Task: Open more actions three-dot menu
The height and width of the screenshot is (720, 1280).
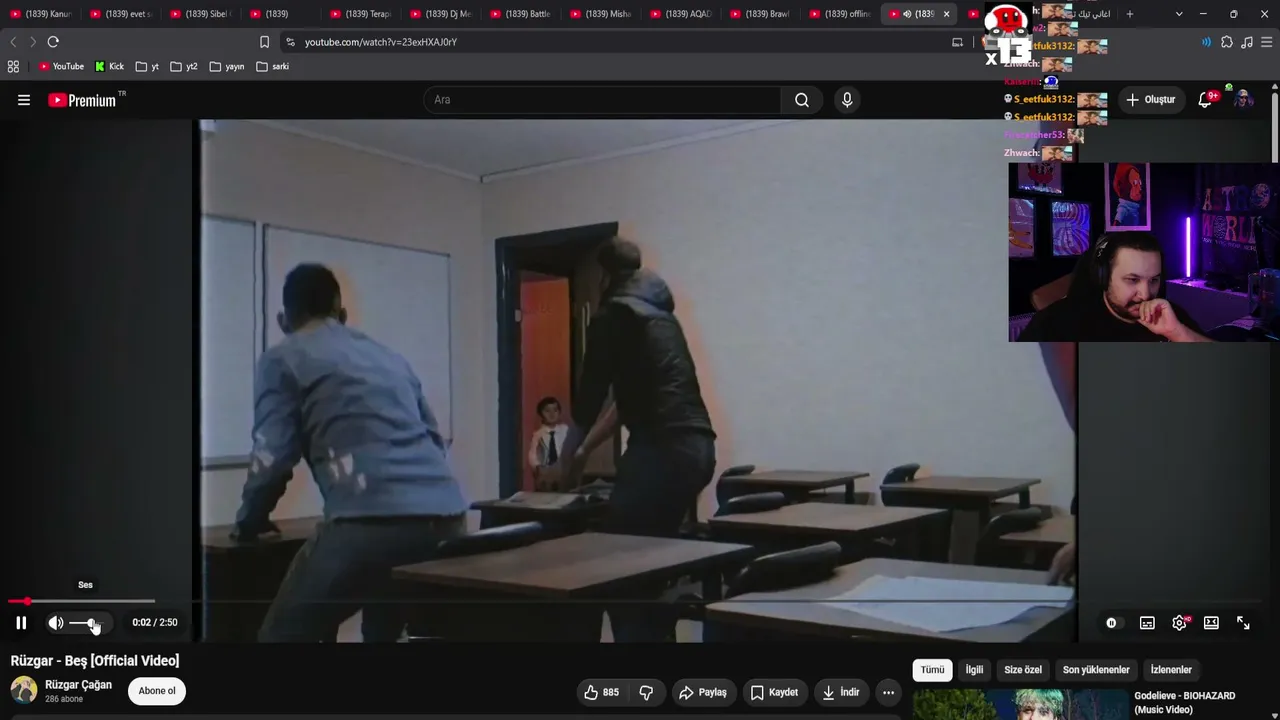Action: click(x=888, y=692)
